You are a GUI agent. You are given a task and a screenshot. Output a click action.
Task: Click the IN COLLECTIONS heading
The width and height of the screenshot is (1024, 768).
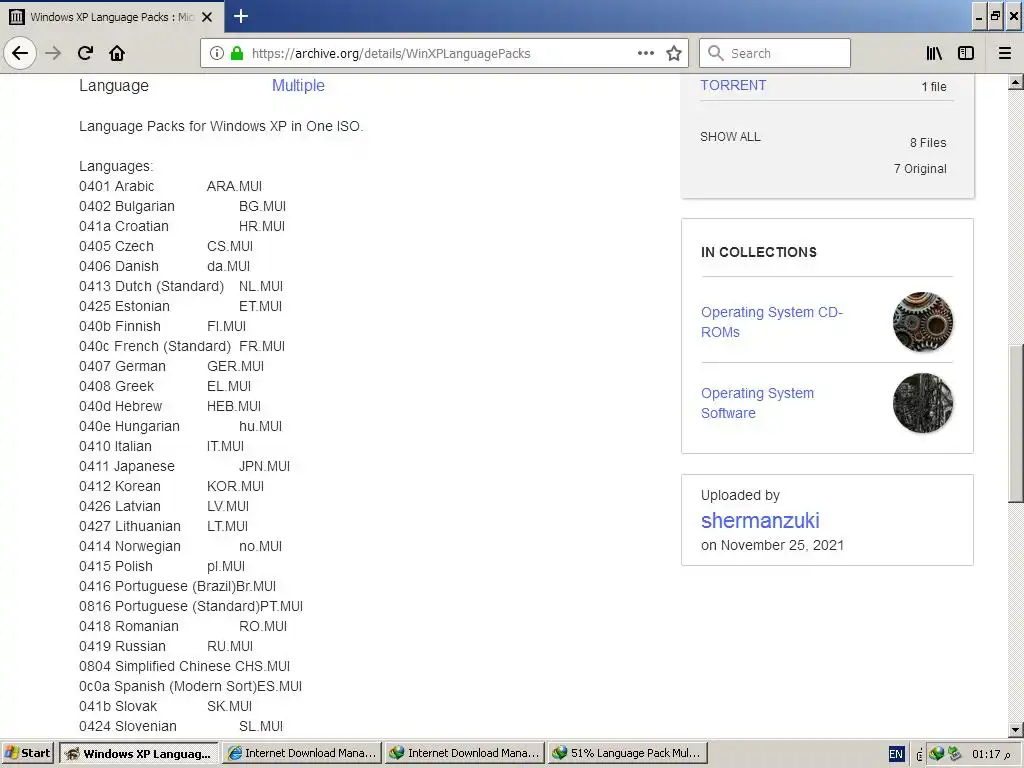click(759, 252)
